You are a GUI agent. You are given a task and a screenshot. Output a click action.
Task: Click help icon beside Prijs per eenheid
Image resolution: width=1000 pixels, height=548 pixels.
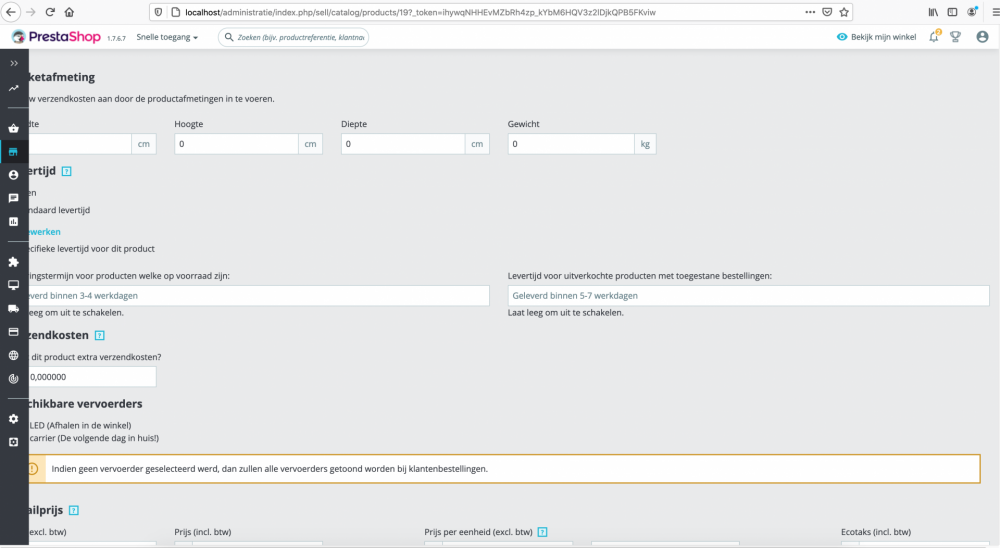pos(542,532)
